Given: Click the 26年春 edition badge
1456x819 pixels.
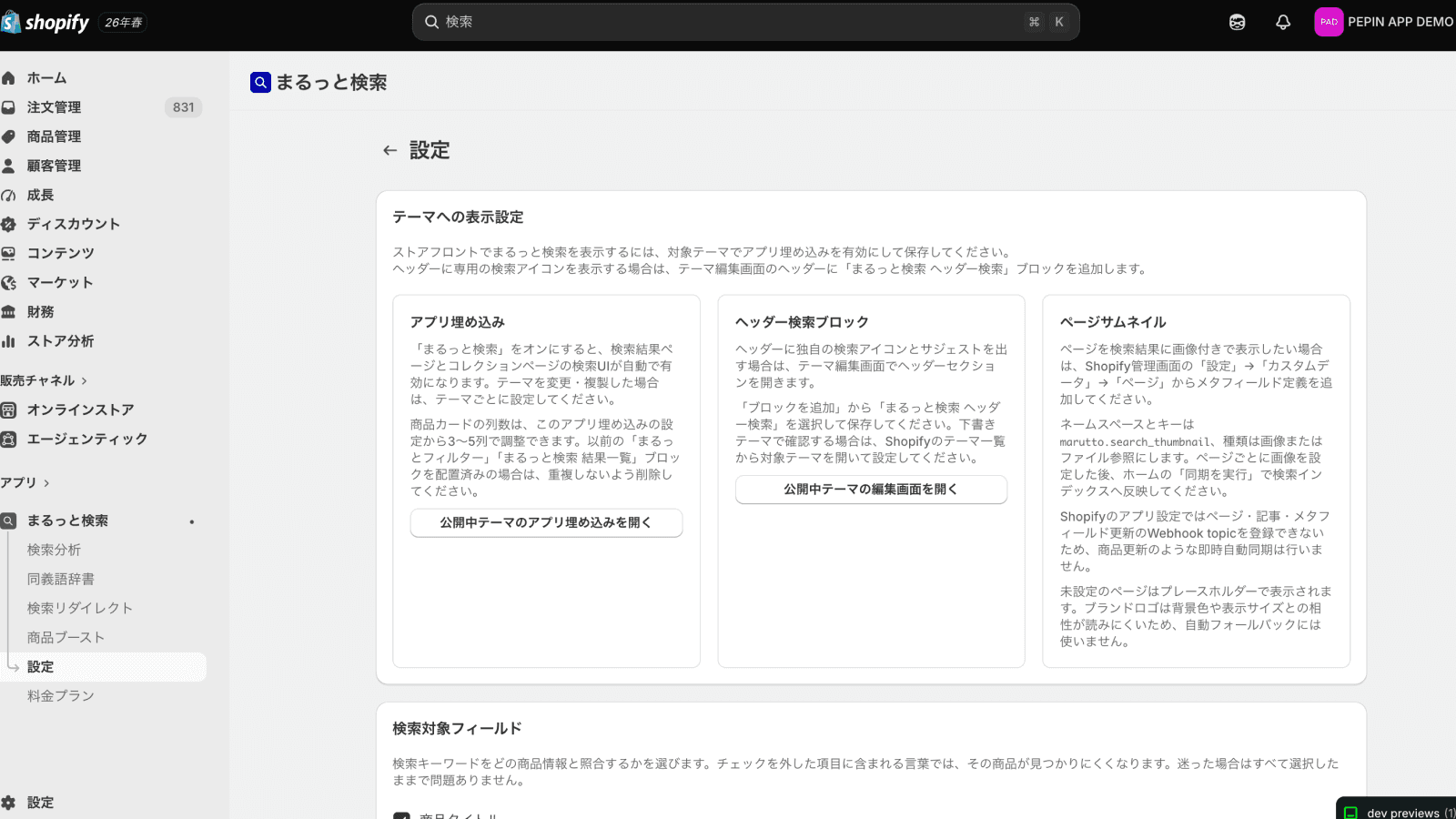Looking at the screenshot, I should [124, 22].
